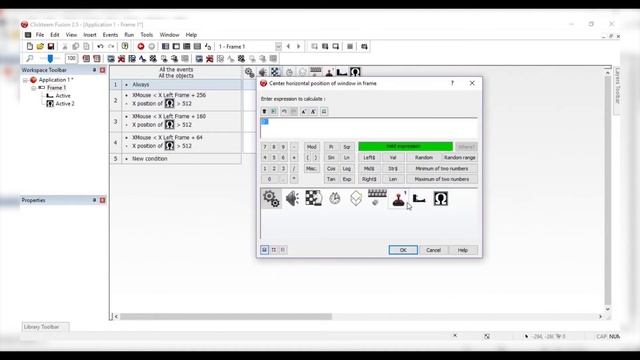
Task: Open the Frame editor from toolbar
Action: pyautogui.click(x=176, y=47)
